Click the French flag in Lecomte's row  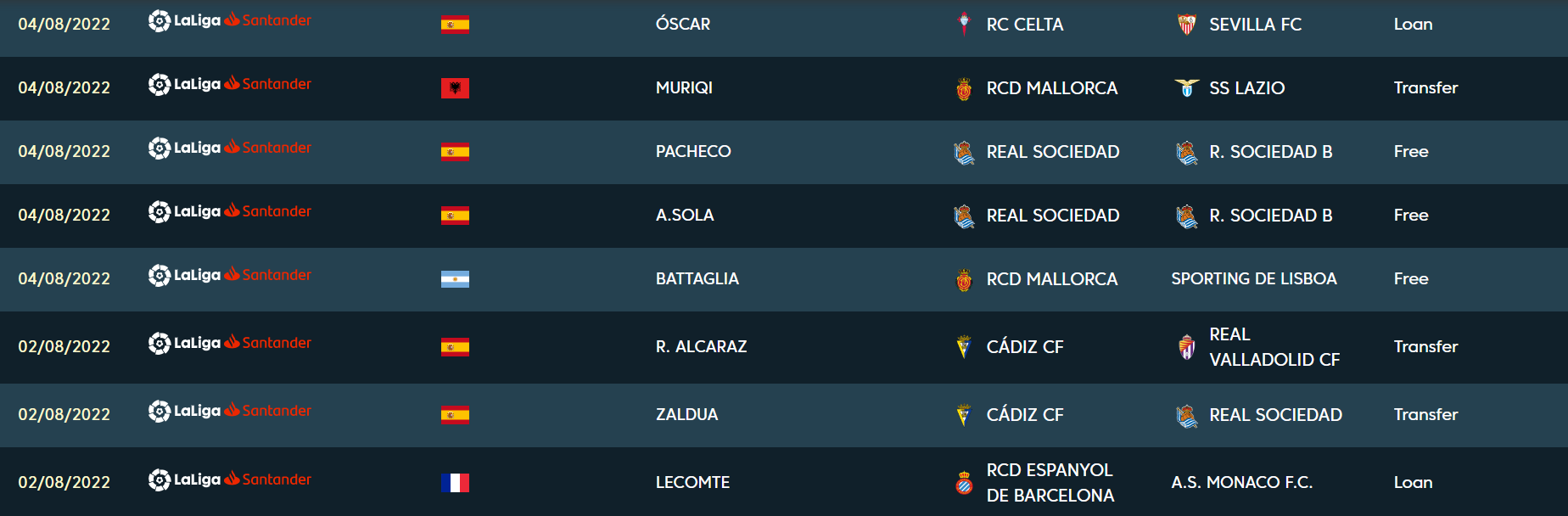[455, 483]
